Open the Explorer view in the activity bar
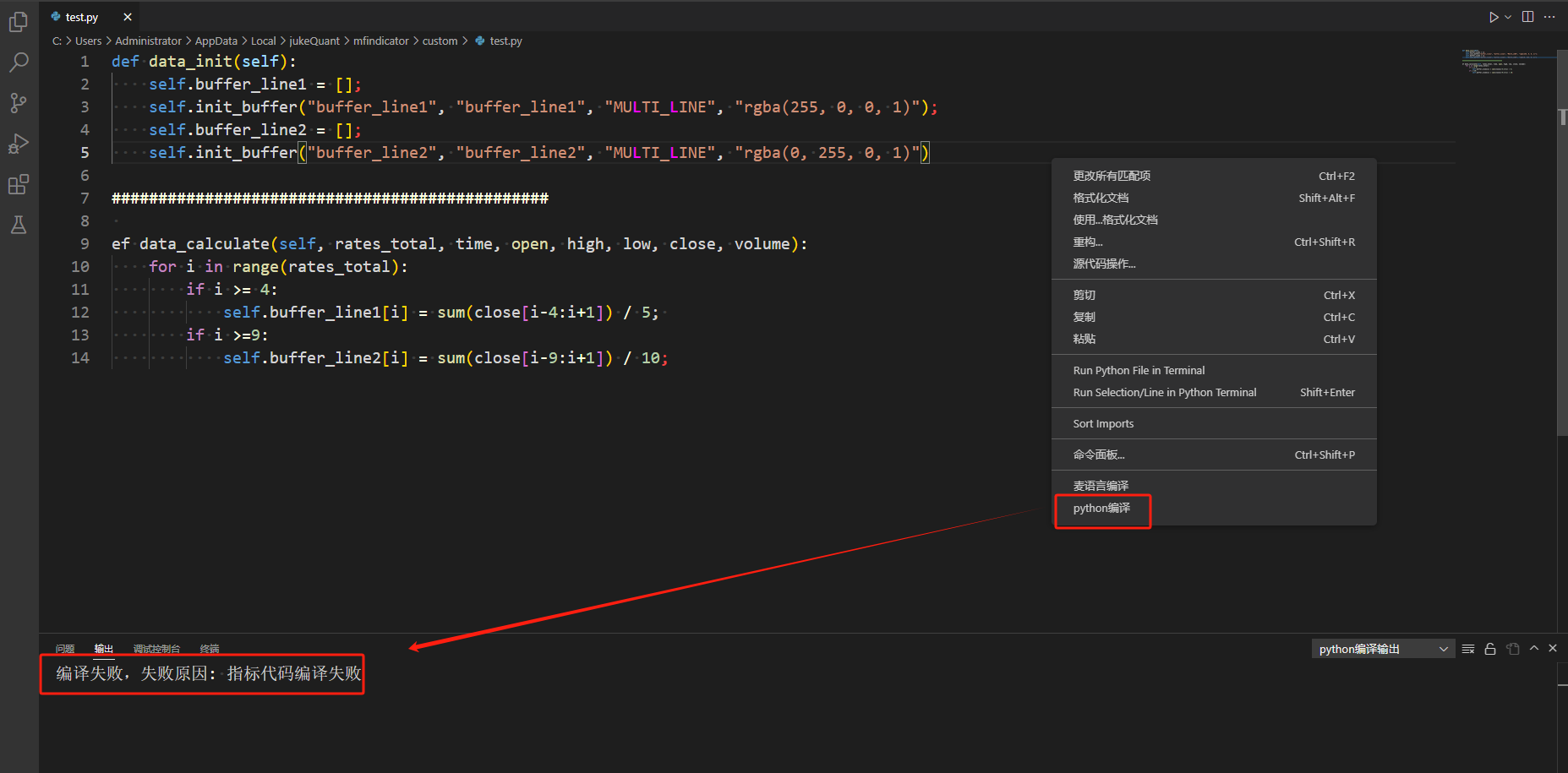The width and height of the screenshot is (1568, 773). point(18,21)
